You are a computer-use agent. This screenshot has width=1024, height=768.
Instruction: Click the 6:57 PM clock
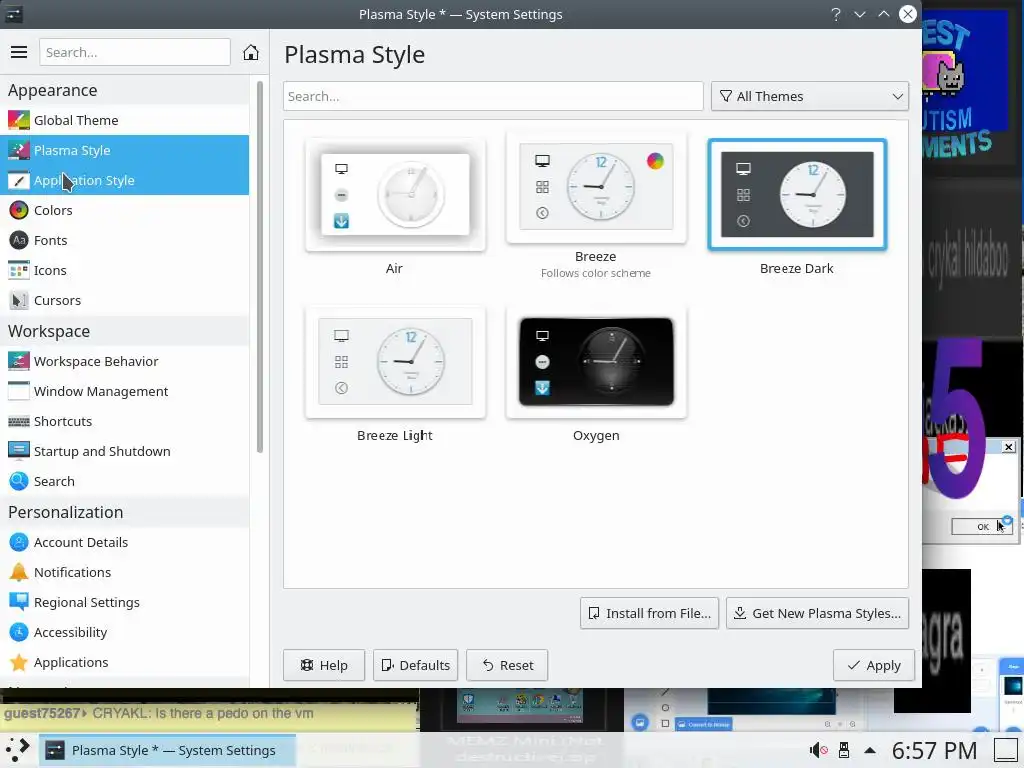(x=934, y=750)
